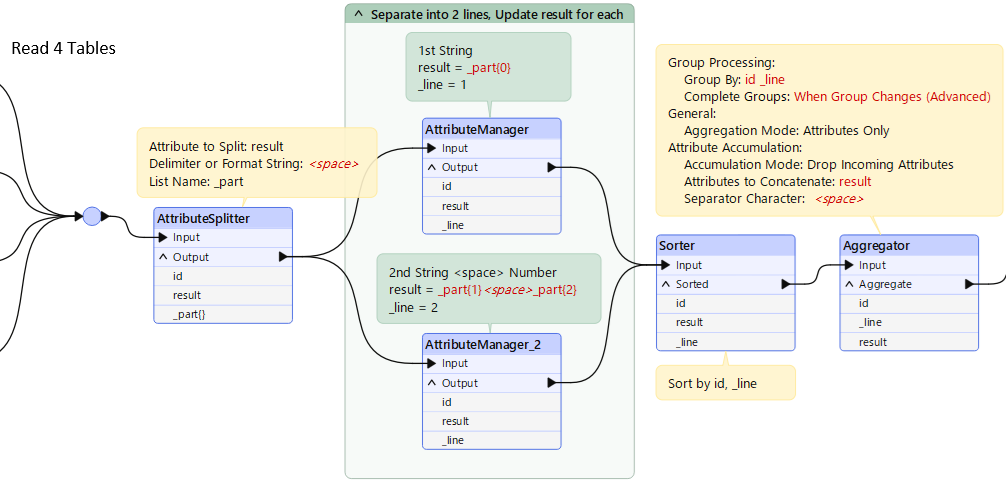
Task: Click the _line attribute in Aggregator
Action: coord(909,322)
